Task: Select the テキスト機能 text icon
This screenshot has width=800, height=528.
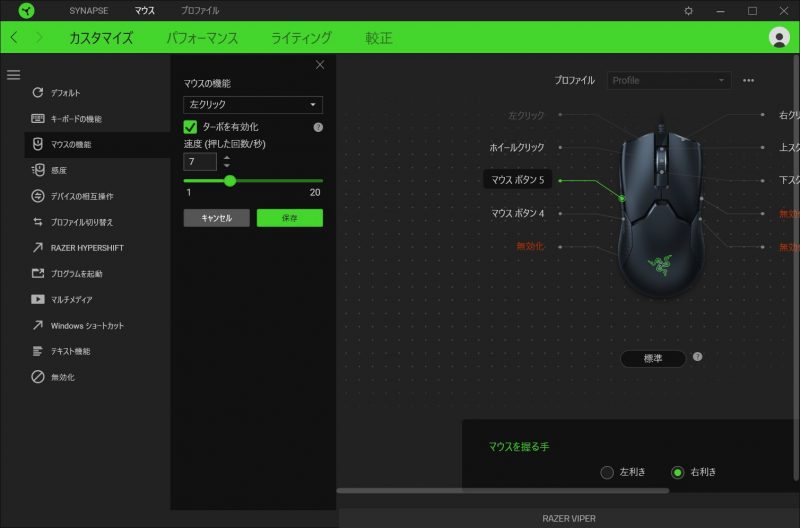Action: pyautogui.click(x=38, y=351)
